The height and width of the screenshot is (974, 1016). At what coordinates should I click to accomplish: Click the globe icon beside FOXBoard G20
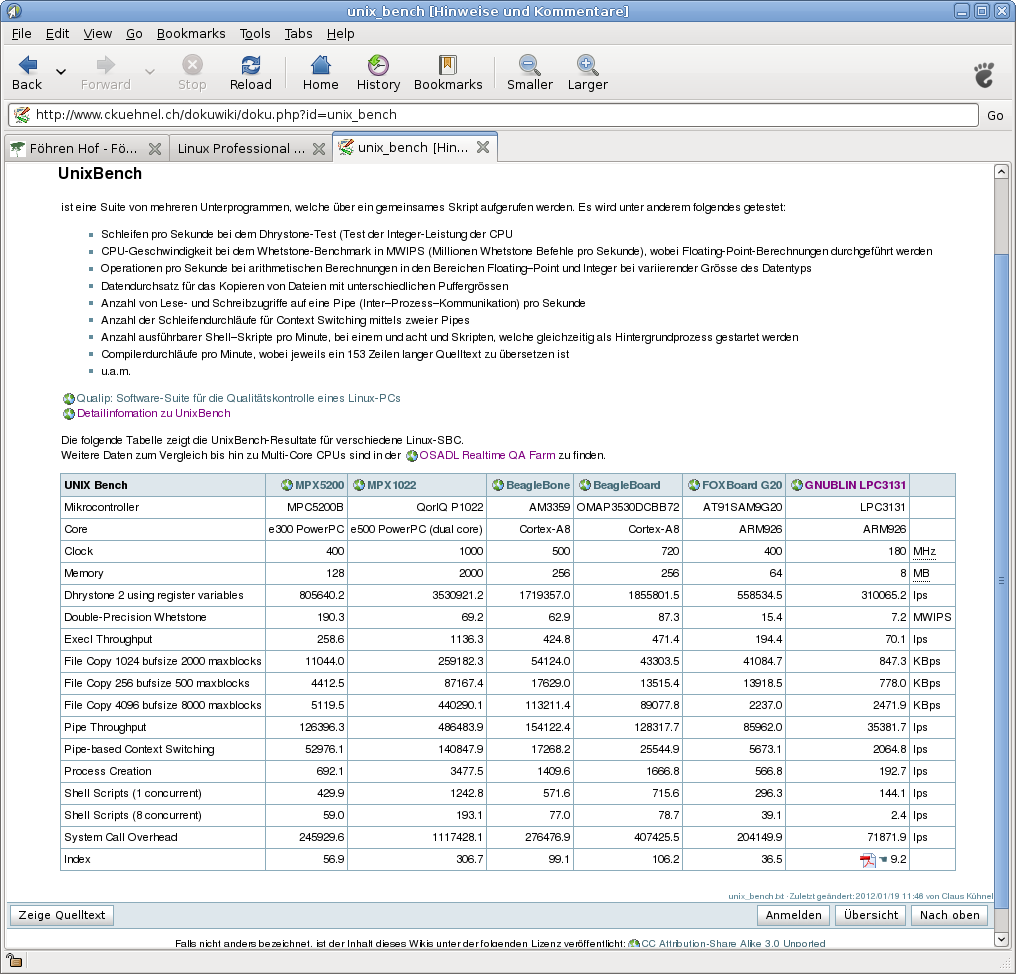pos(694,485)
